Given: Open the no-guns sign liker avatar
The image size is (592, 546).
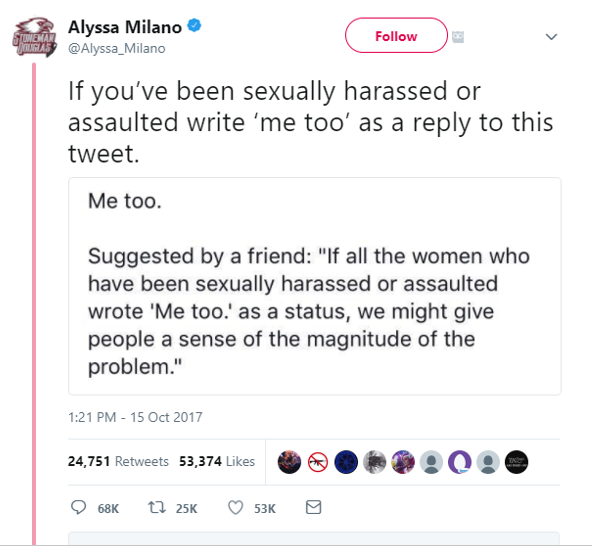Looking at the screenshot, I should coord(318,462).
